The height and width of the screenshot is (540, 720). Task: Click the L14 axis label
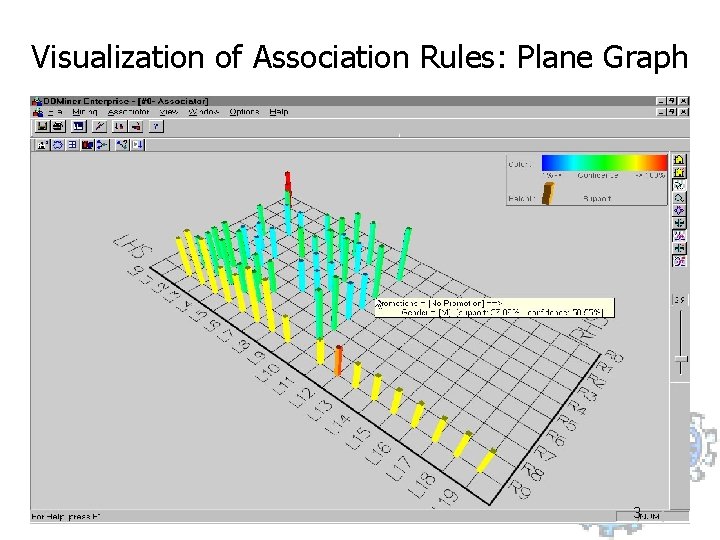(x=337, y=425)
